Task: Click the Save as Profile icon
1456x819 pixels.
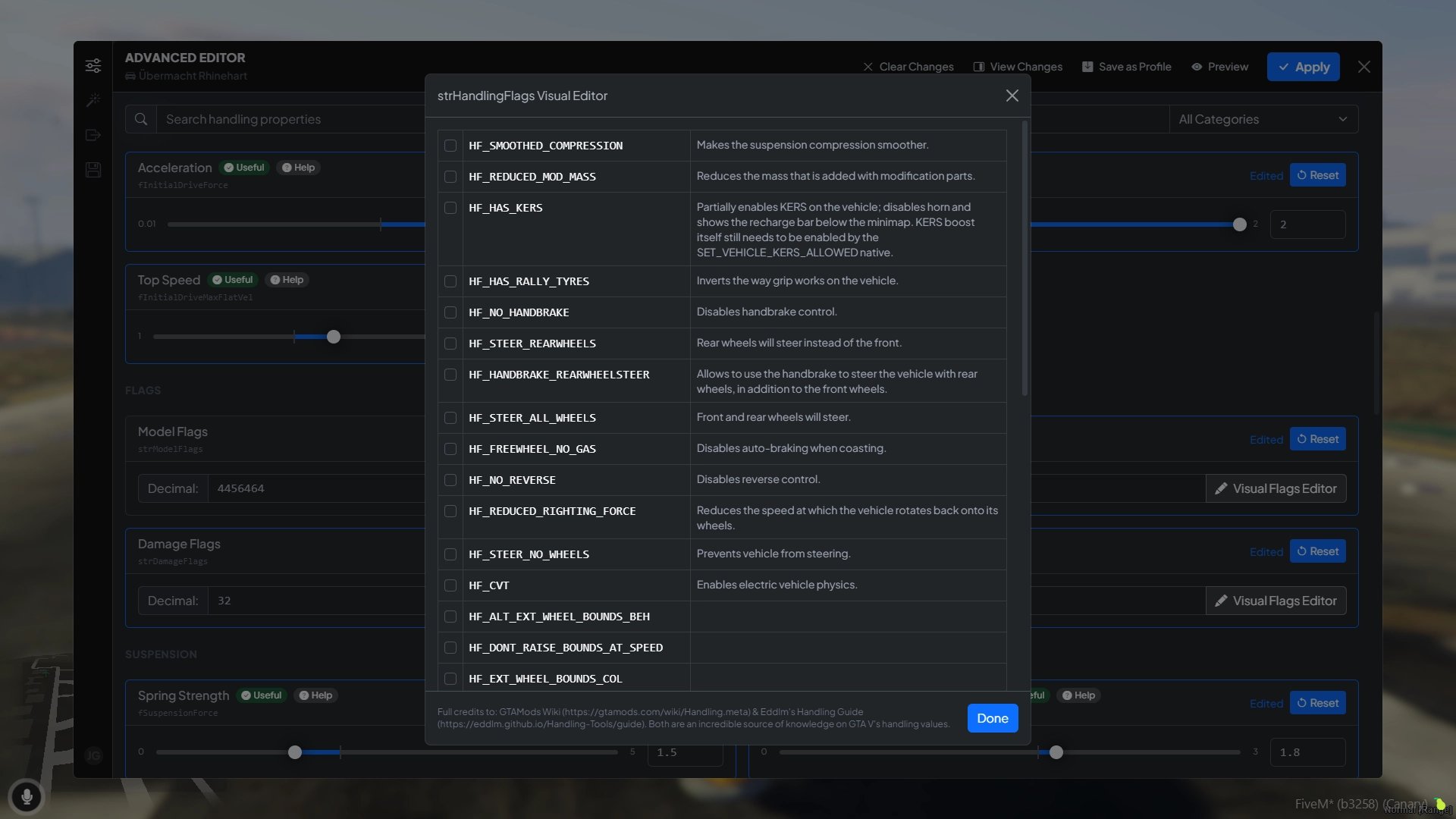Action: pyautogui.click(x=1087, y=67)
